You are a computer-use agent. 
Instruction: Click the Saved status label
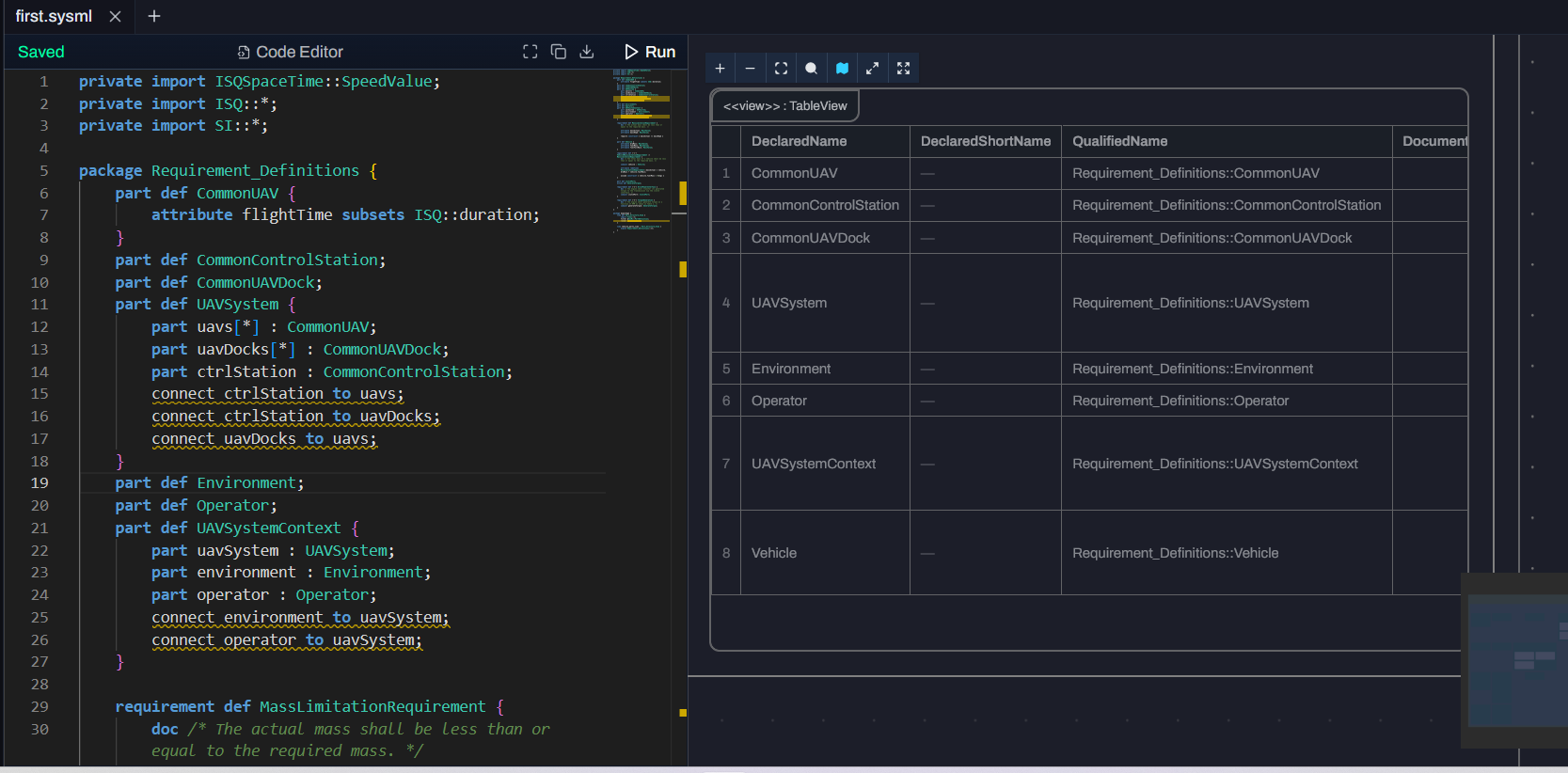[x=41, y=52]
